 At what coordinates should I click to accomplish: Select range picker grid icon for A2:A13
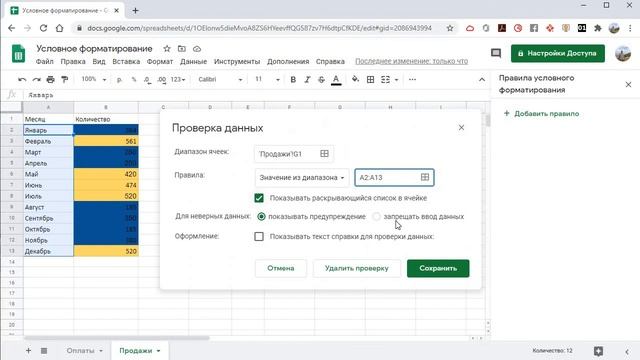tap(424, 177)
